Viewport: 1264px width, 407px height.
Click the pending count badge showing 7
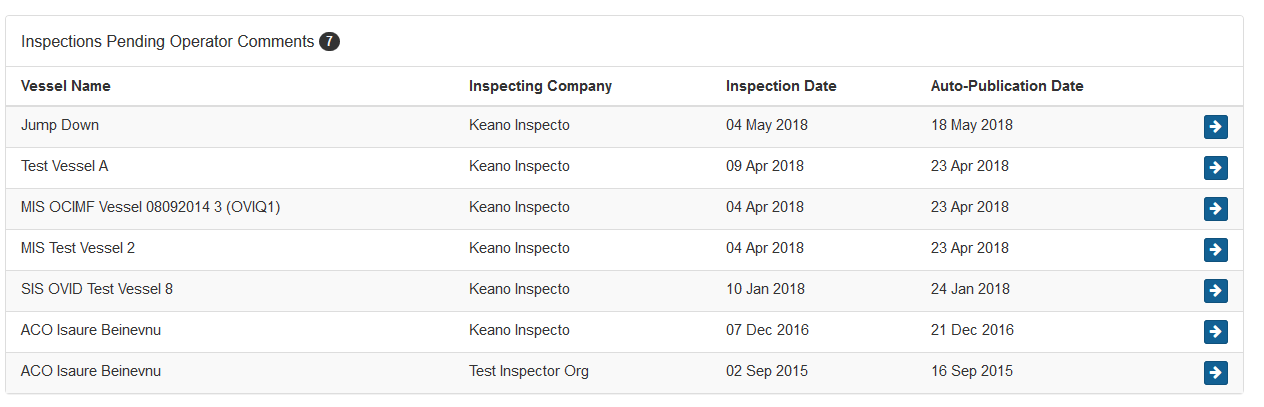[x=329, y=42]
